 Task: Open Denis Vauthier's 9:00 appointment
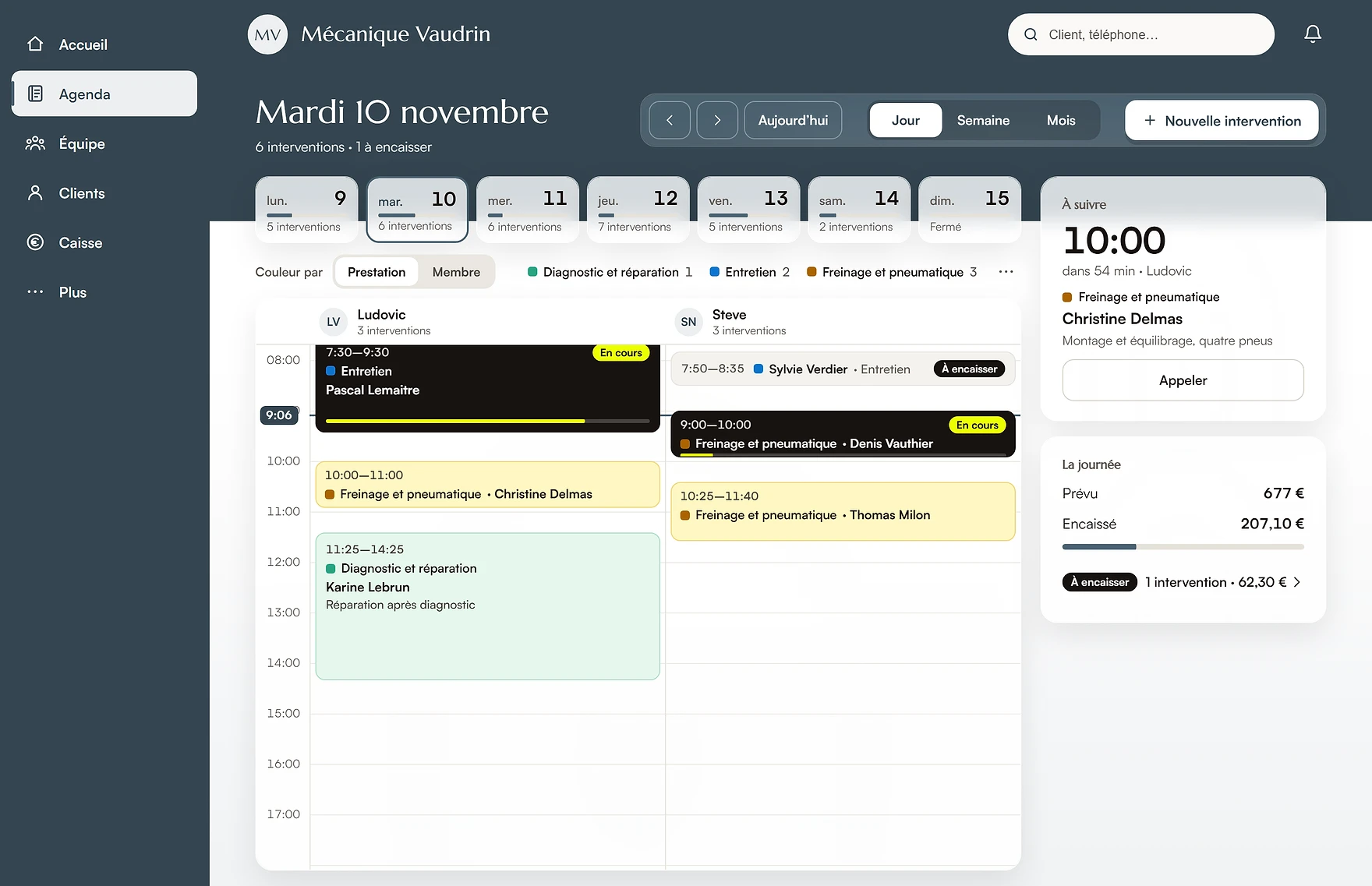(843, 434)
